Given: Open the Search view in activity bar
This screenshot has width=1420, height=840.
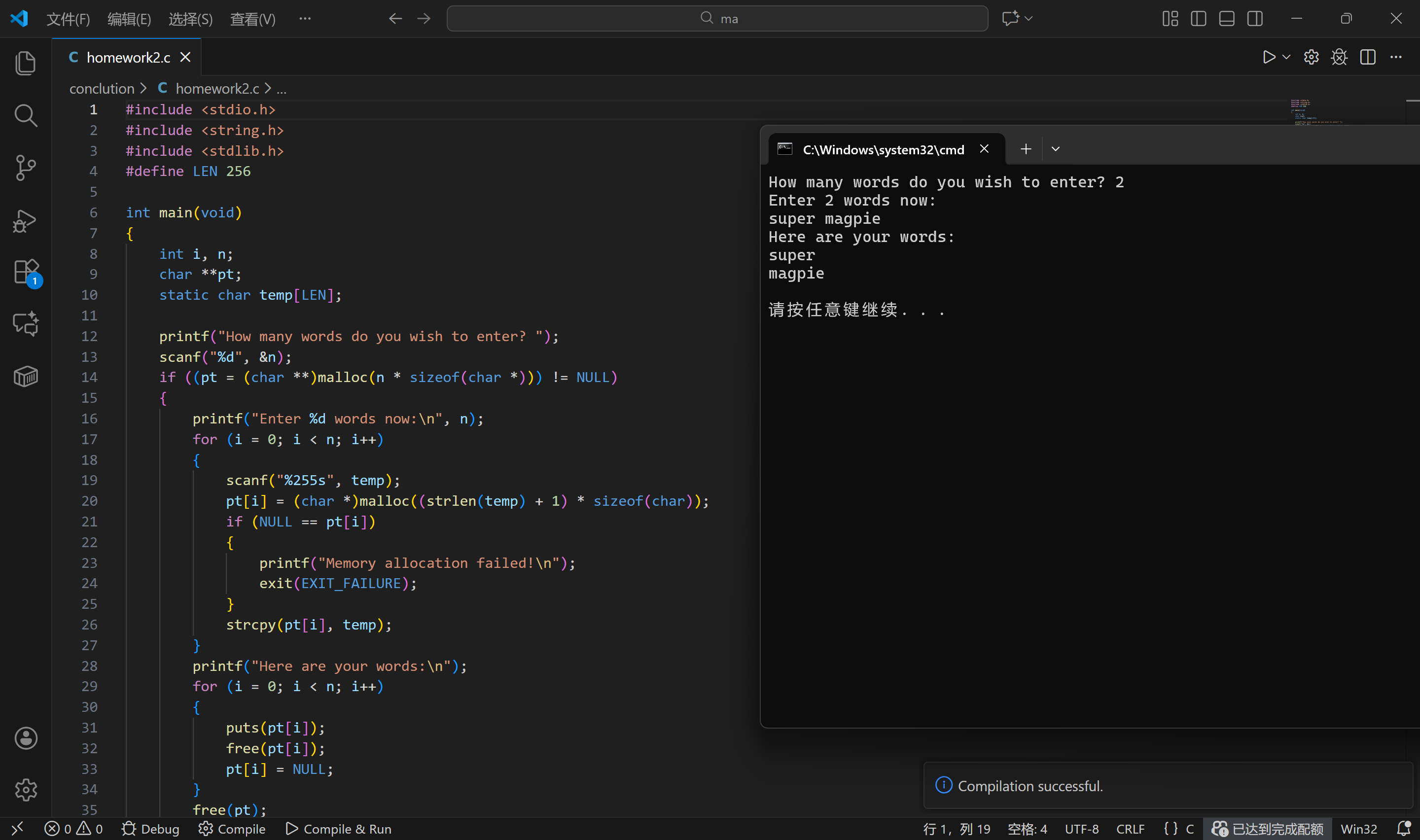Looking at the screenshot, I should coord(26,115).
